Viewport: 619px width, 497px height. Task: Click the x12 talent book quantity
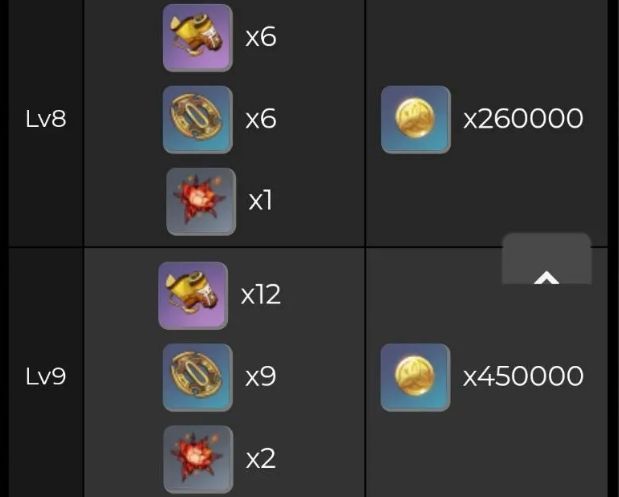tap(261, 294)
